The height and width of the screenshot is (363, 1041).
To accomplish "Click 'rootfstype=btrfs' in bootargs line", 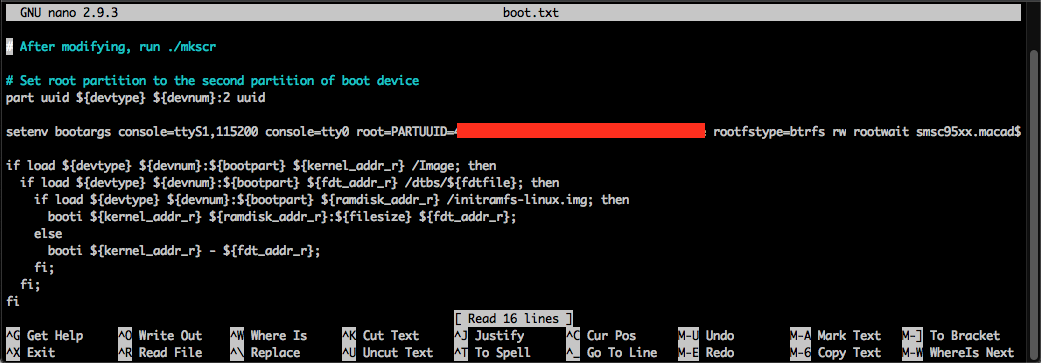I will (x=769, y=132).
